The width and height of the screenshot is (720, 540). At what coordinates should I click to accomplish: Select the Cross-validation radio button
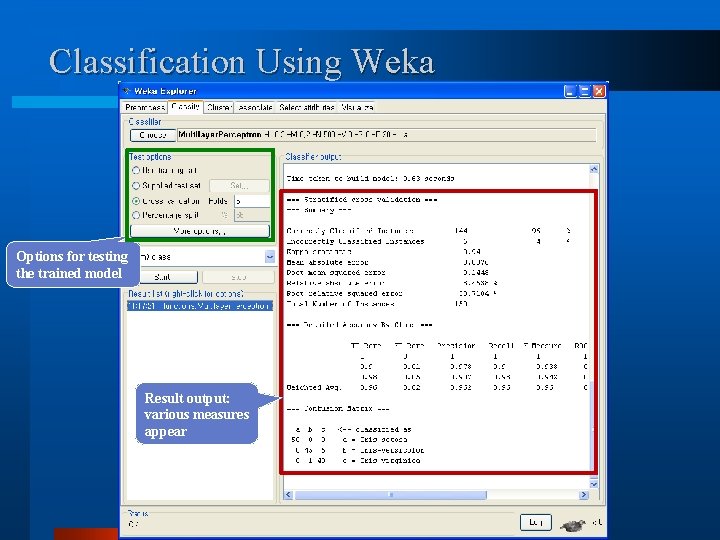[x=136, y=201]
